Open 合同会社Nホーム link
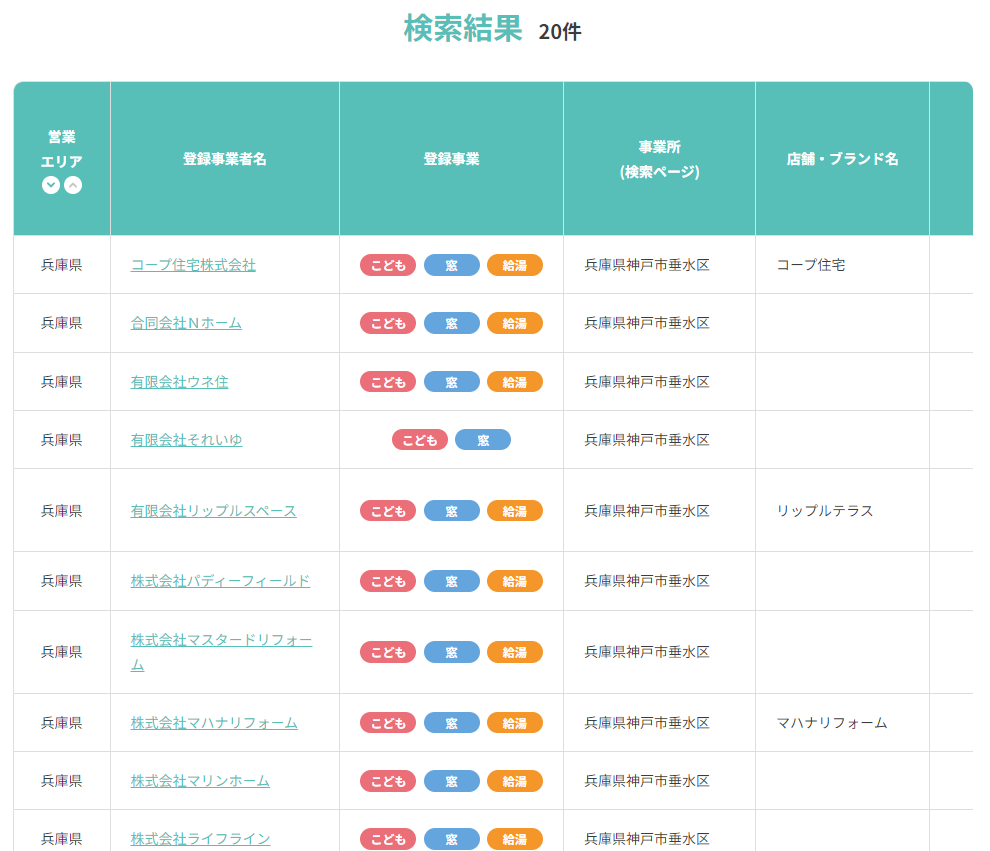This screenshot has width=990, height=851. click(186, 323)
